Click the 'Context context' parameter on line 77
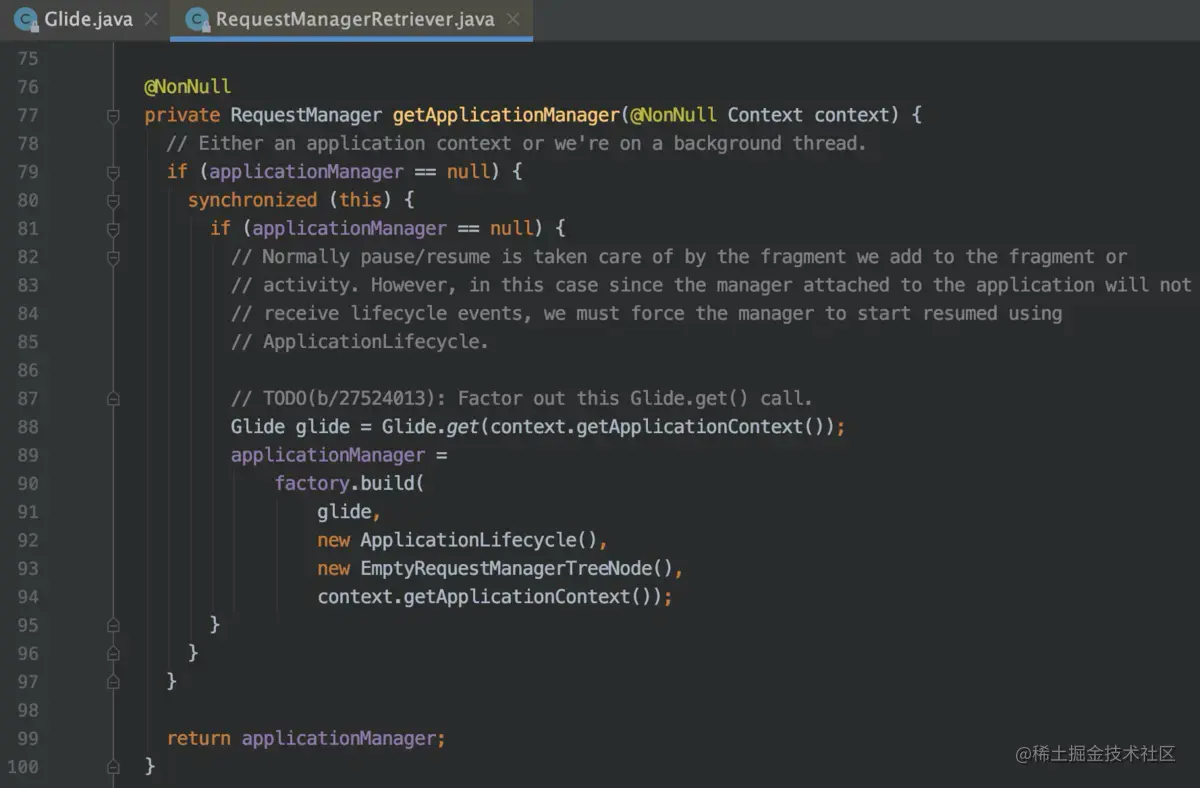 coord(807,115)
